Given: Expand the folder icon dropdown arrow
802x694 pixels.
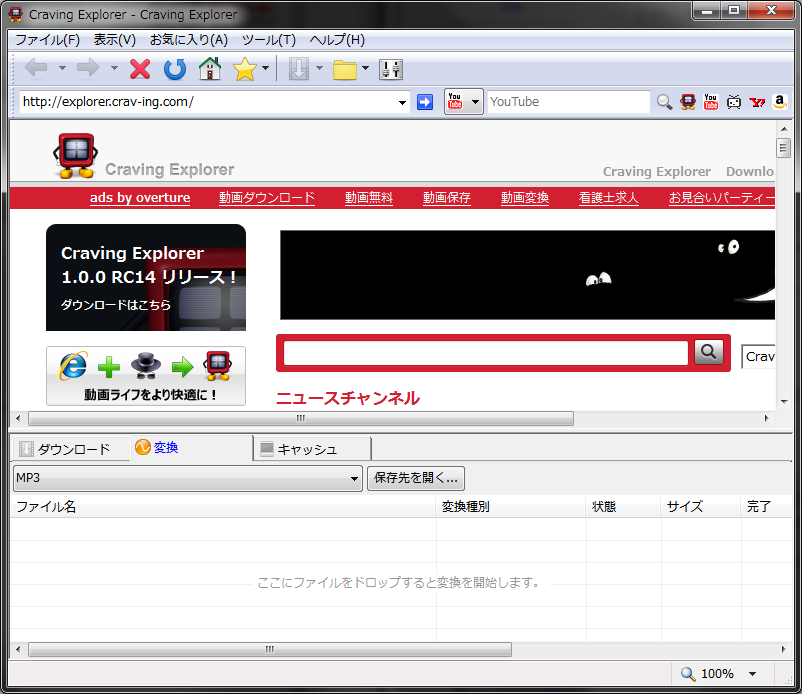Looking at the screenshot, I should point(365,68).
